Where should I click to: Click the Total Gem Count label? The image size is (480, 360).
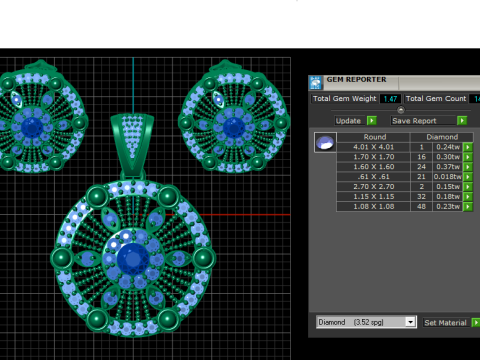[436, 99]
